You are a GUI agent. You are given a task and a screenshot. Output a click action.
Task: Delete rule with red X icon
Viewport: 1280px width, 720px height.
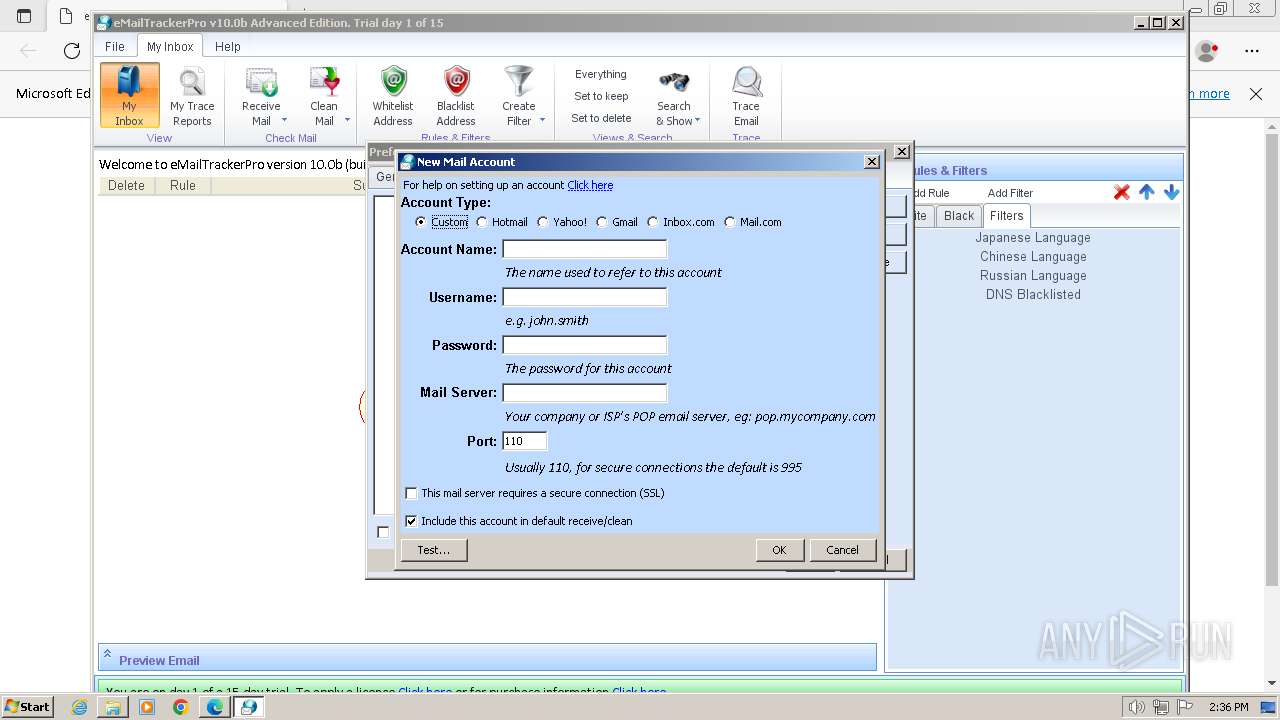pos(1122,192)
